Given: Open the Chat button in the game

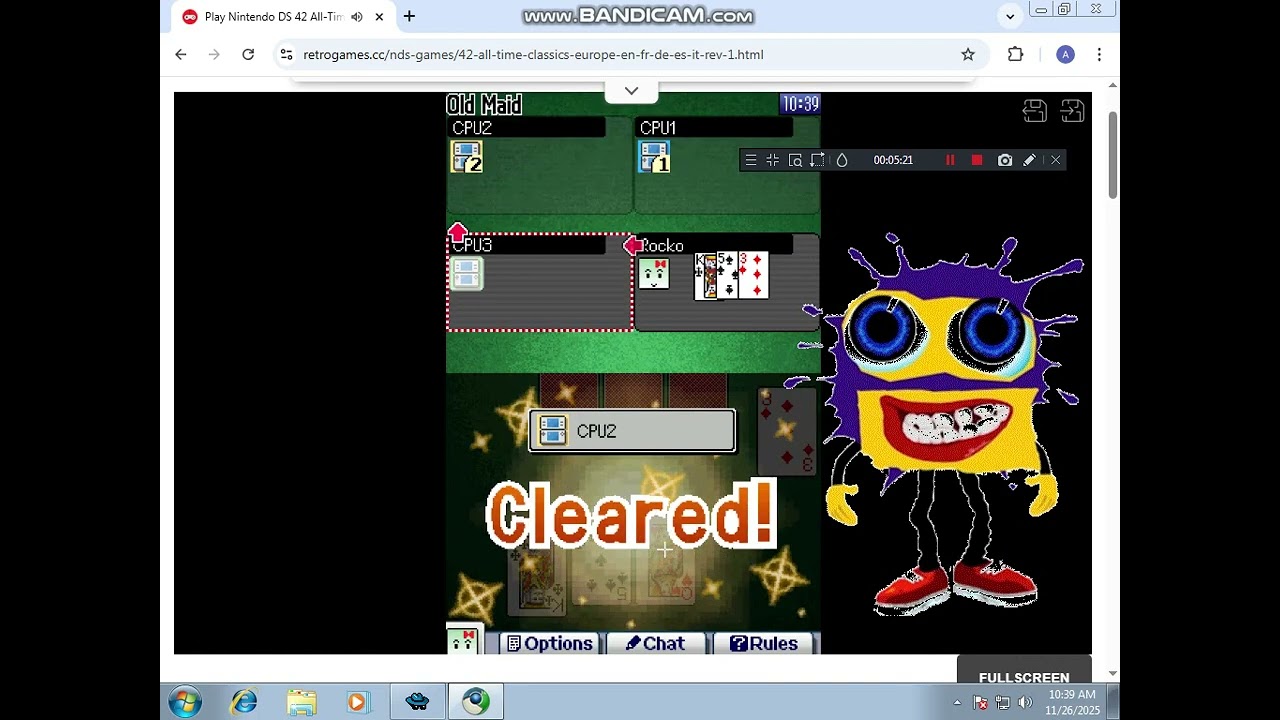Looking at the screenshot, I should coord(656,643).
